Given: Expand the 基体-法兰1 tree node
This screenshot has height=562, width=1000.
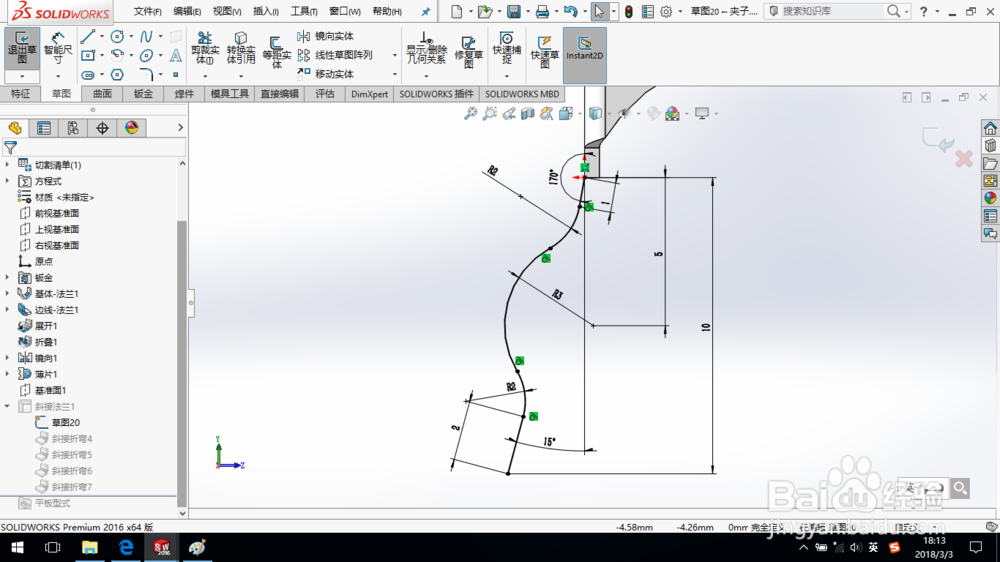Looking at the screenshot, I should pos(8,293).
